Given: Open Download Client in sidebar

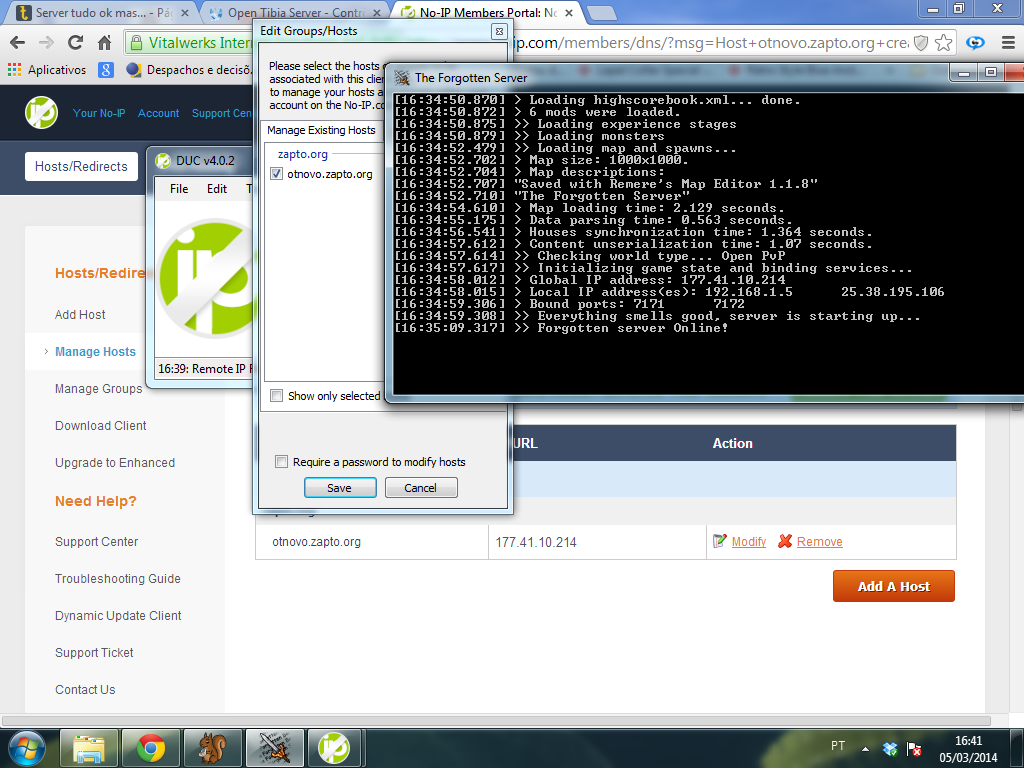Looking at the screenshot, I should pyautogui.click(x=101, y=426).
